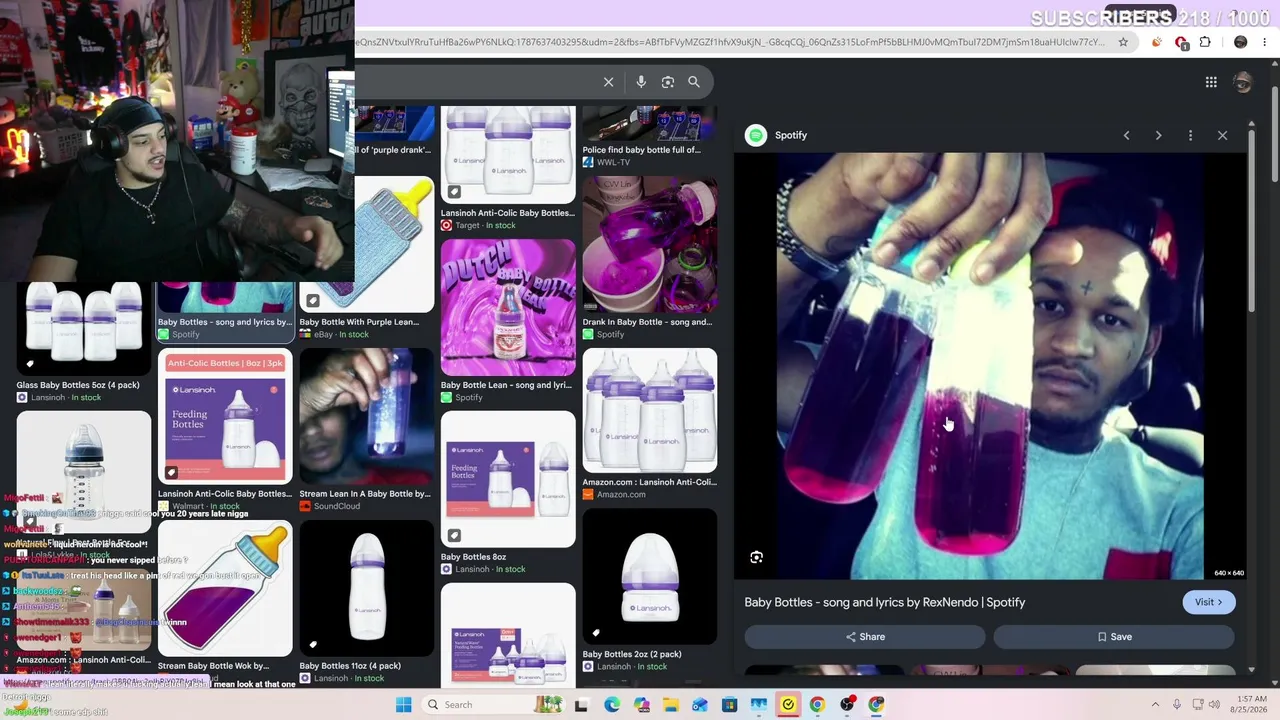Open the large preview image

click(990, 366)
